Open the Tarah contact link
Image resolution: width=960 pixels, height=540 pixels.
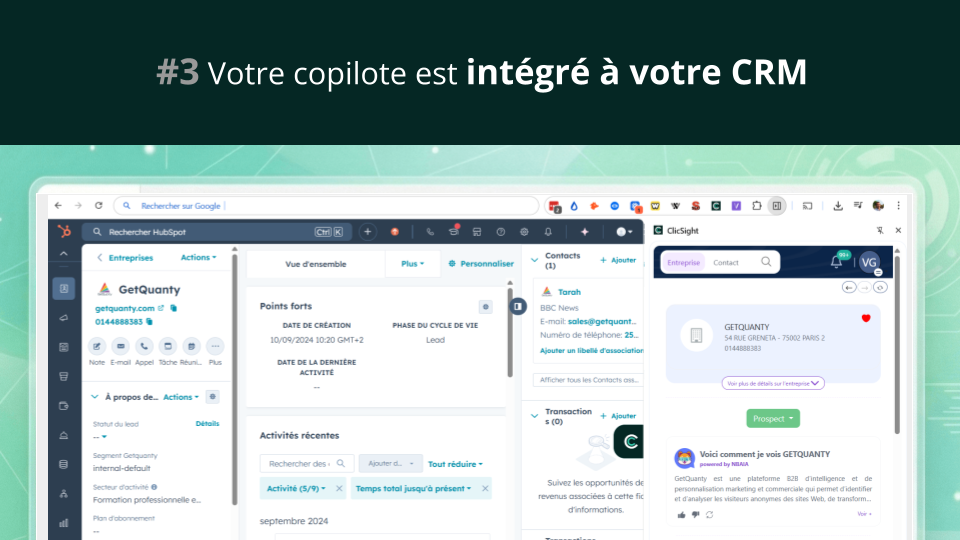pyautogui.click(x=569, y=292)
